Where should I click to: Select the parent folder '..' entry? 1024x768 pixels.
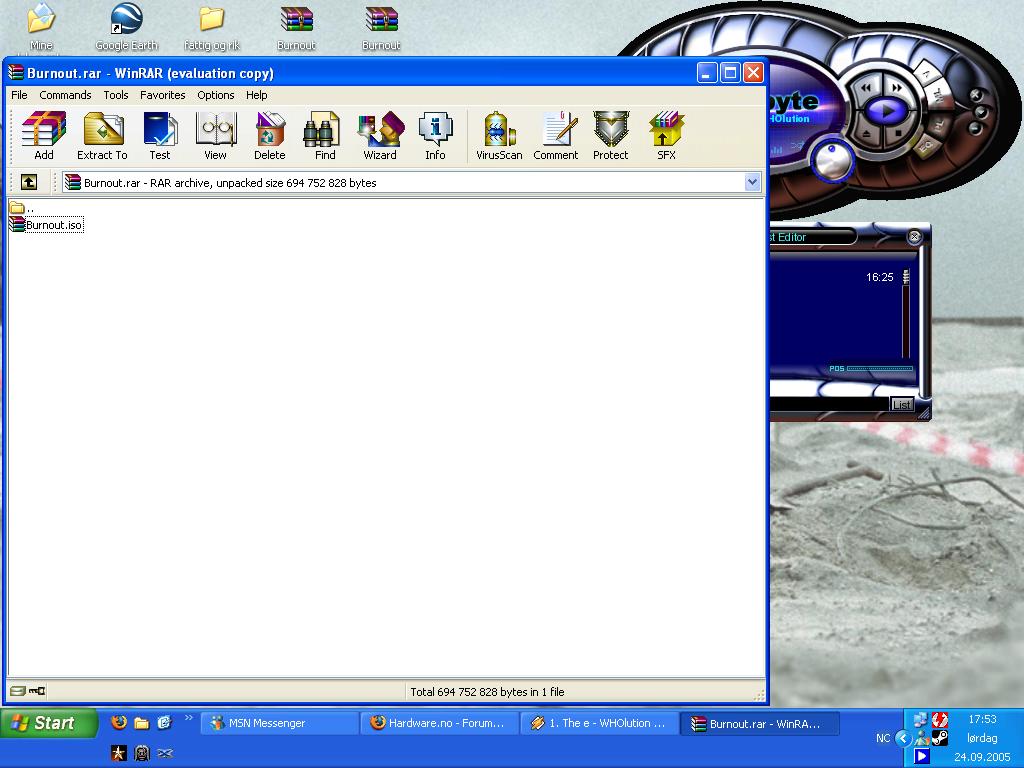pos(22,208)
